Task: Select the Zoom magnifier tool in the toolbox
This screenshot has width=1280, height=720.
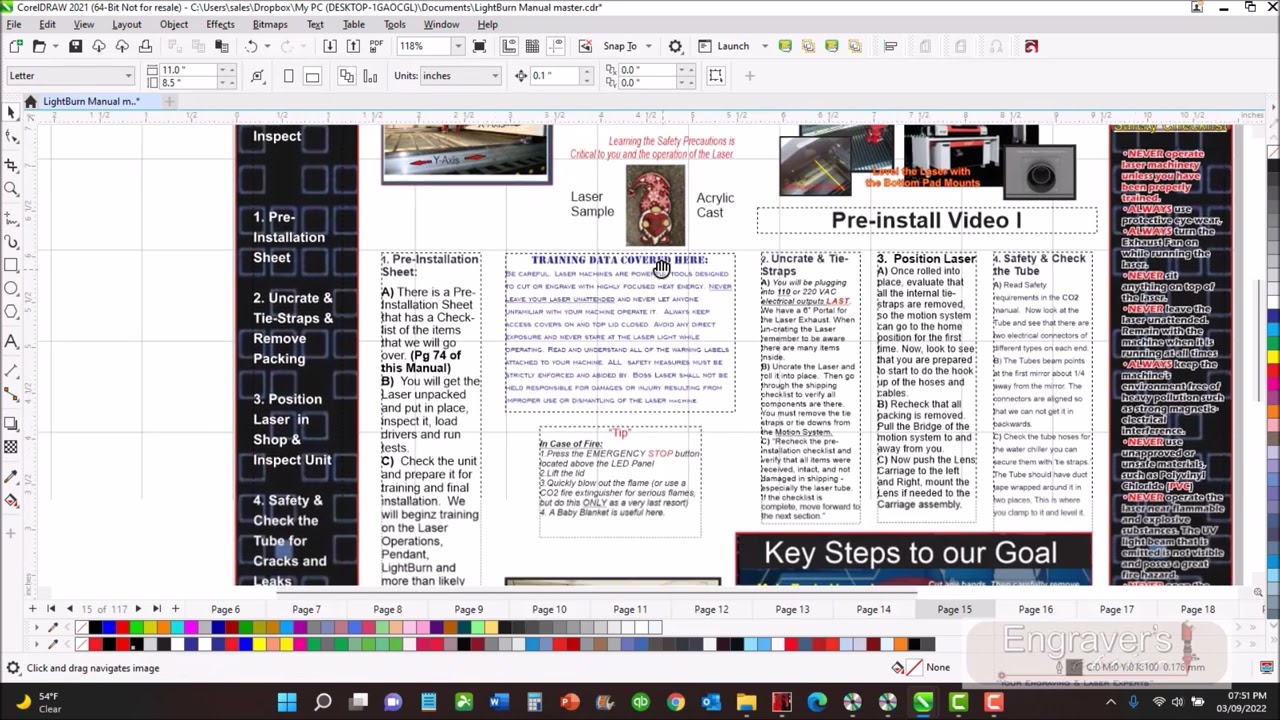Action: 12,189
